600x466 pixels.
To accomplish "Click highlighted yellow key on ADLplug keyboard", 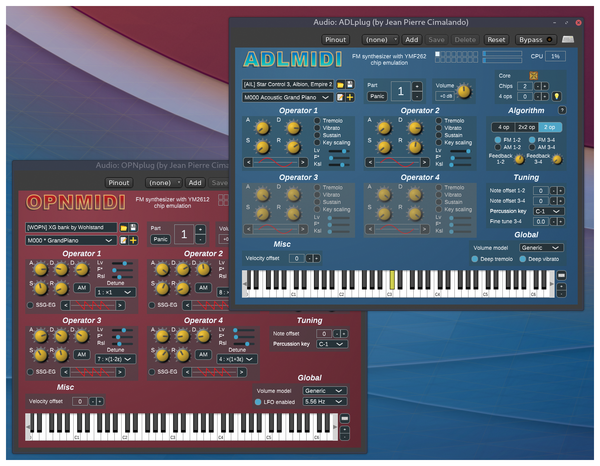I will pyautogui.click(x=392, y=280).
